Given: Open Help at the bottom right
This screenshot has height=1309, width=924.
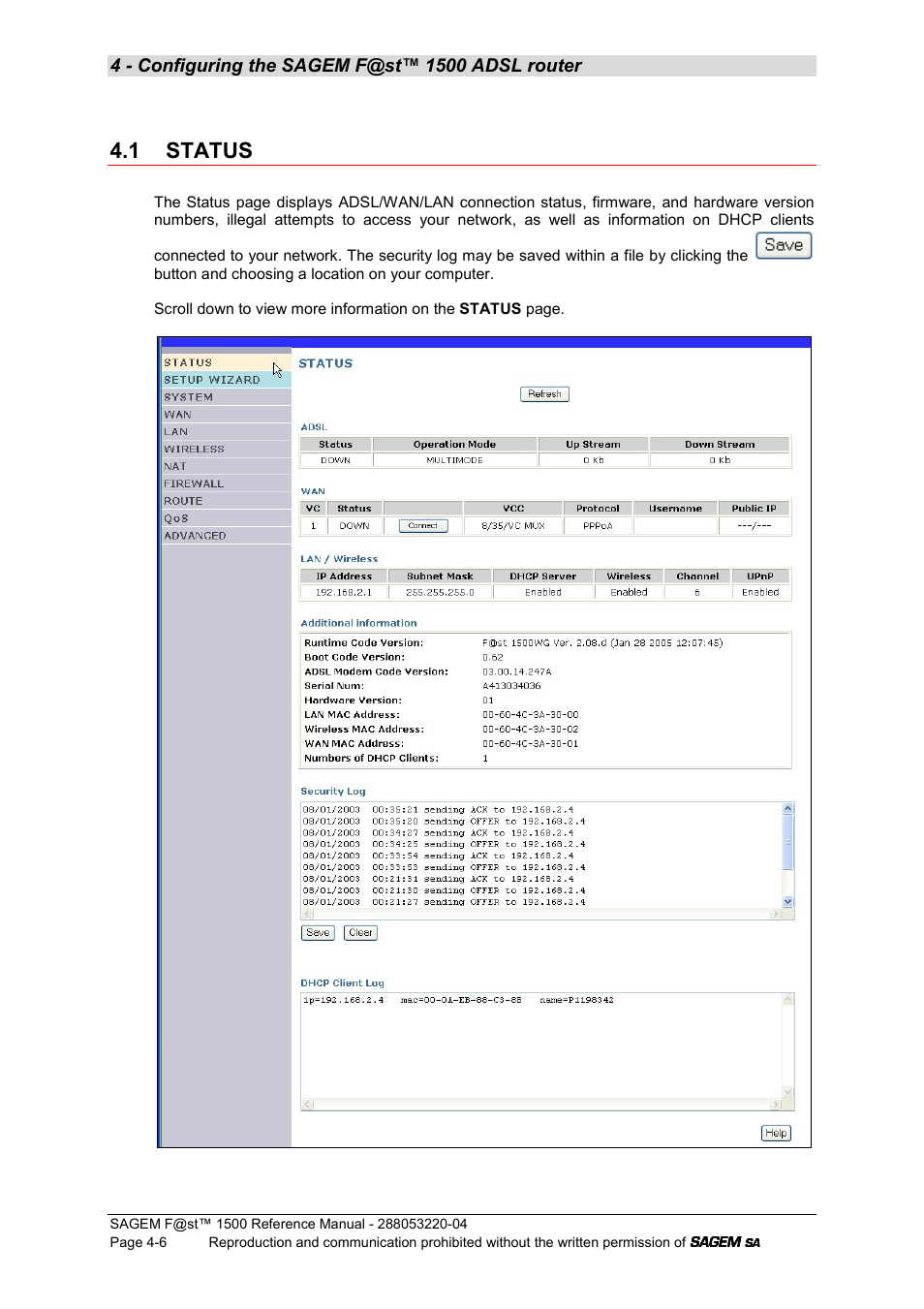Looking at the screenshot, I should click(x=776, y=1134).
